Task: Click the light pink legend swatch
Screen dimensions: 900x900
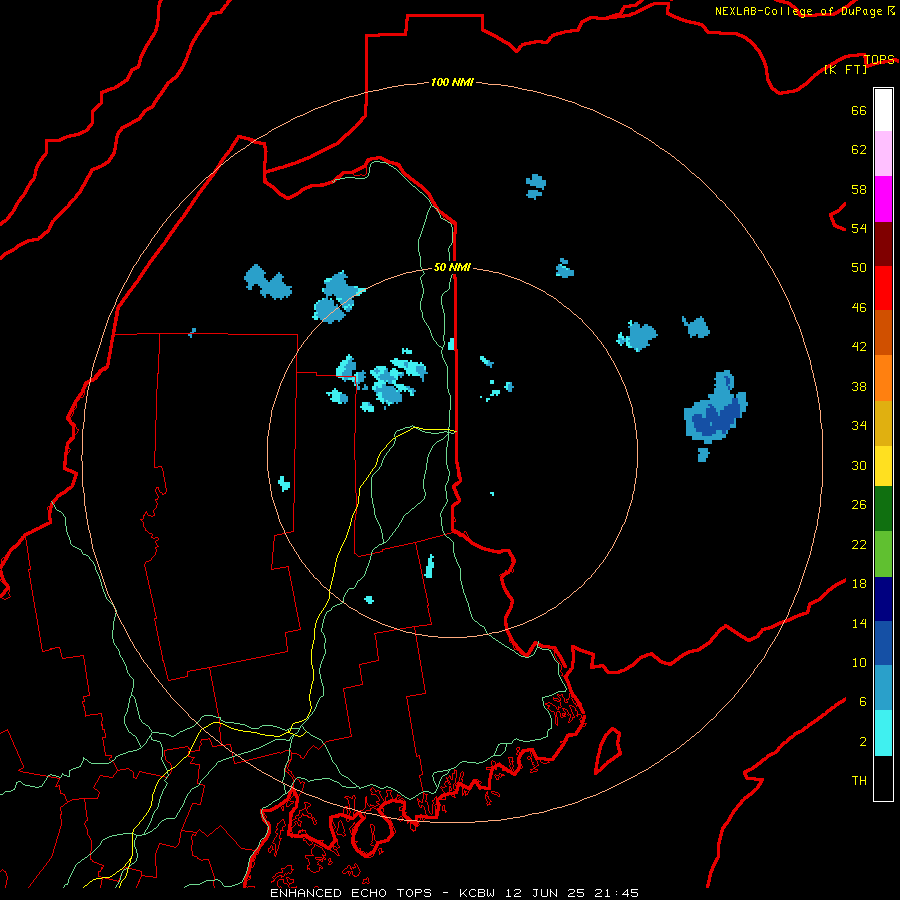Action: pos(883,154)
